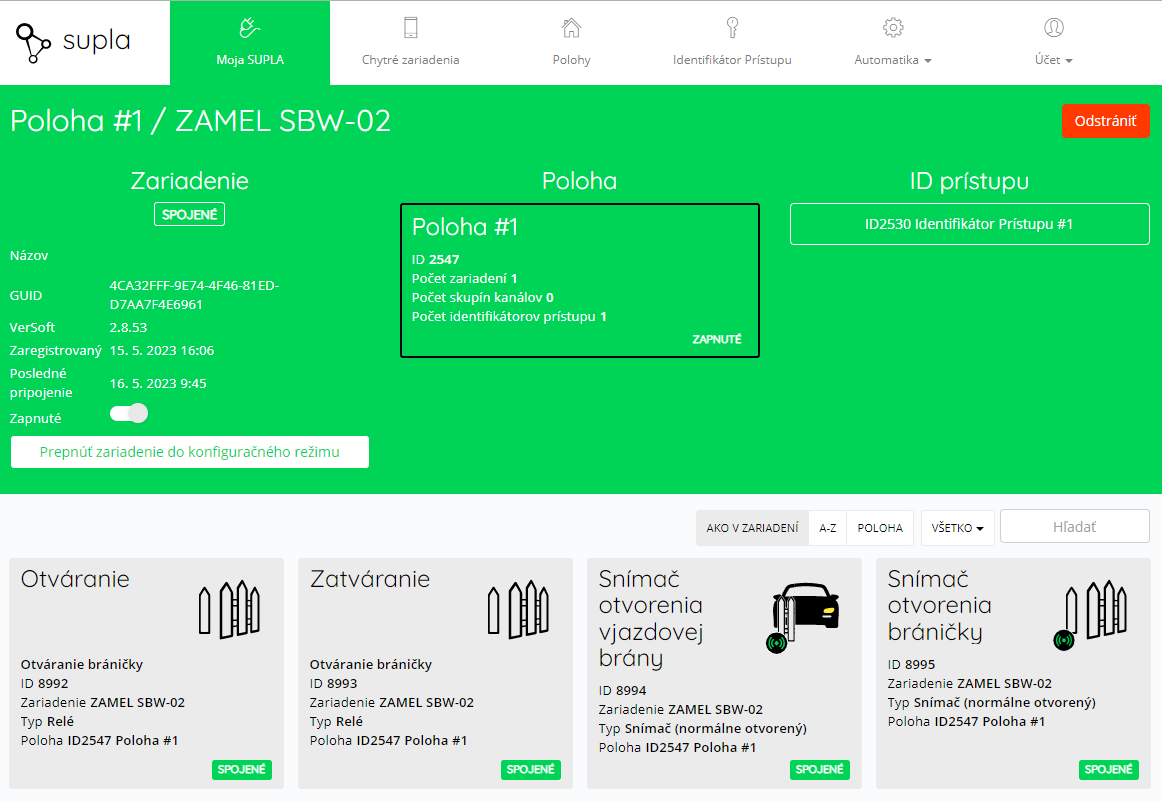Click the SPOJENÉ badge under Zariadenie
The height and width of the screenshot is (801, 1162).
(x=190, y=214)
